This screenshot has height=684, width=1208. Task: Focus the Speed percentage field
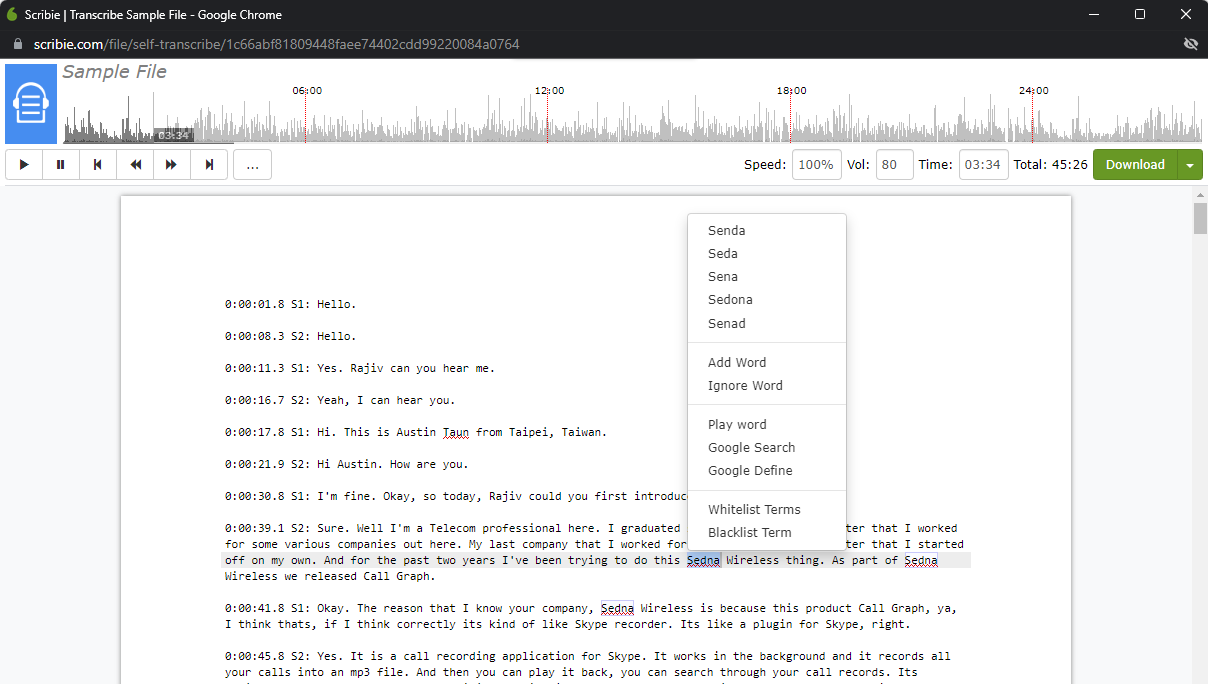pos(817,165)
